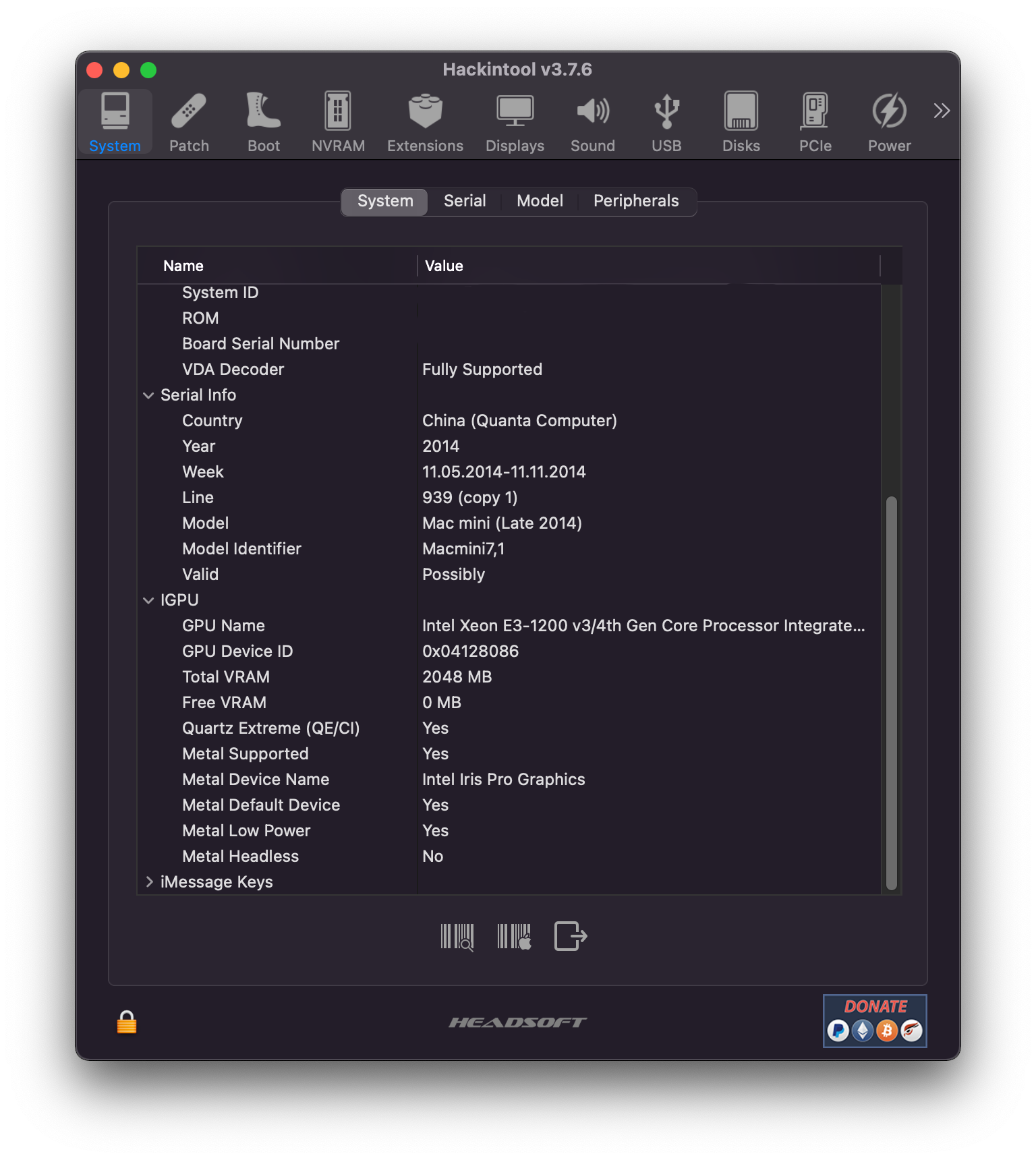Select the Valid row
This screenshot has width=1036, height=1160.
[x=509, y=575]
